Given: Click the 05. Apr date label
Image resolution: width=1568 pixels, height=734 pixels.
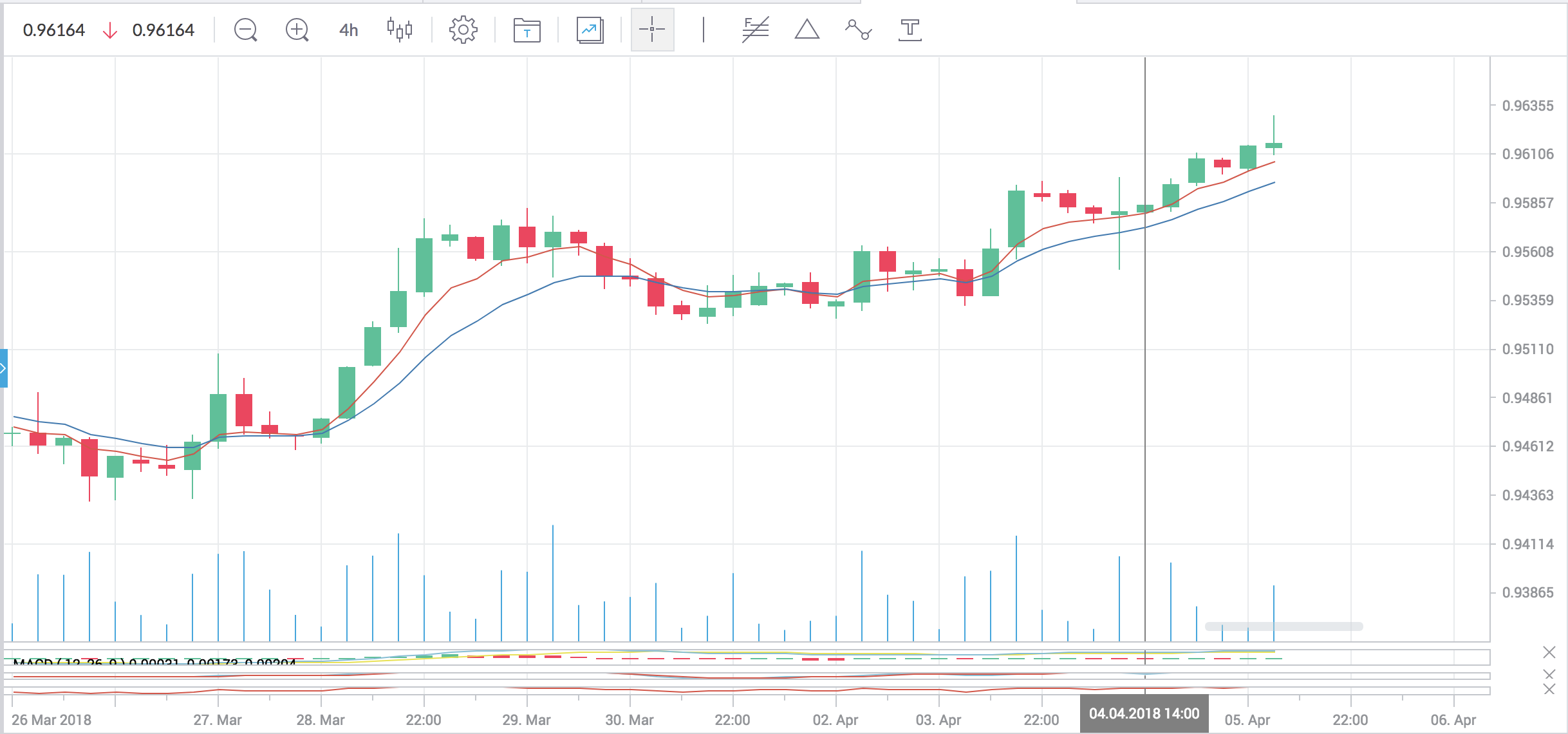Looking at the screenshot, I should 1247,720.
